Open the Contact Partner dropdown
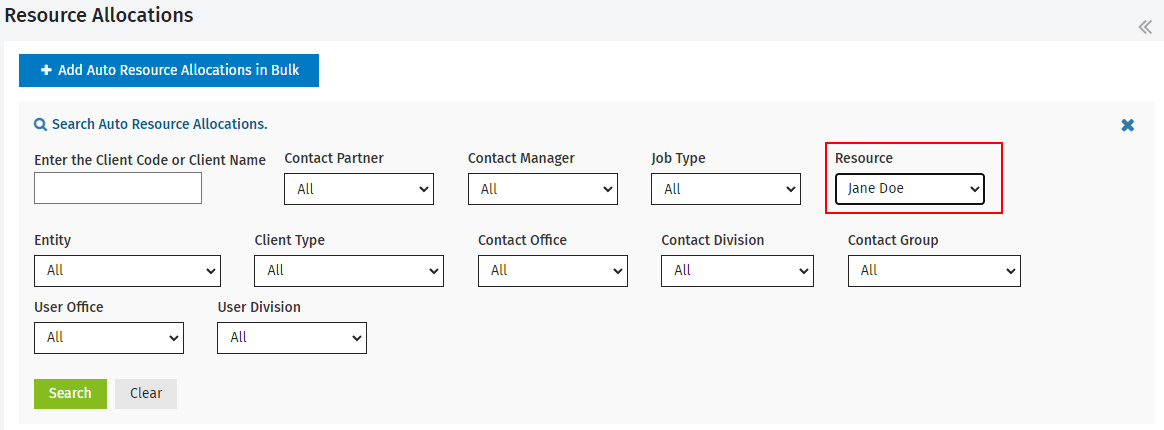The image size is (1164, 430). (x=359, y=189)
